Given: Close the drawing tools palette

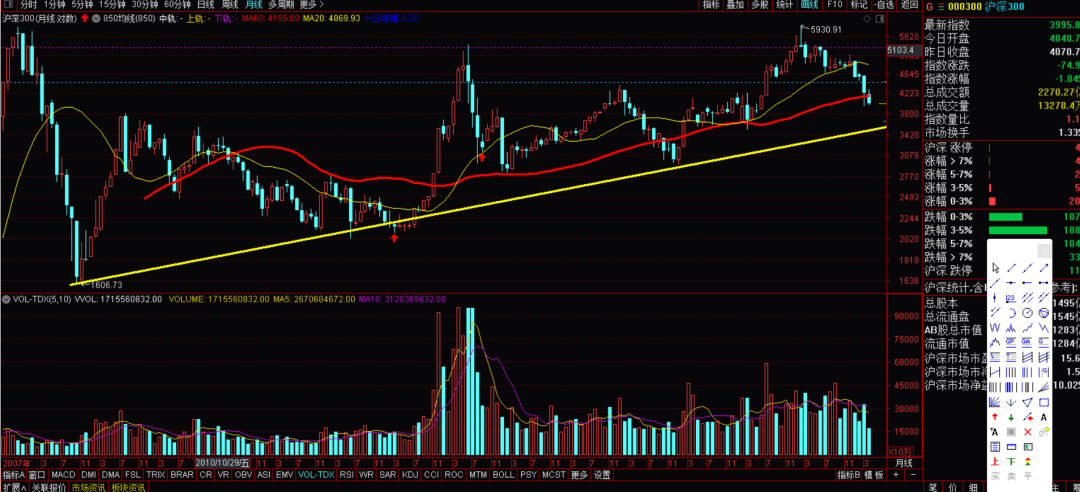Looking at the screenshot, I should coord(1044,251).
